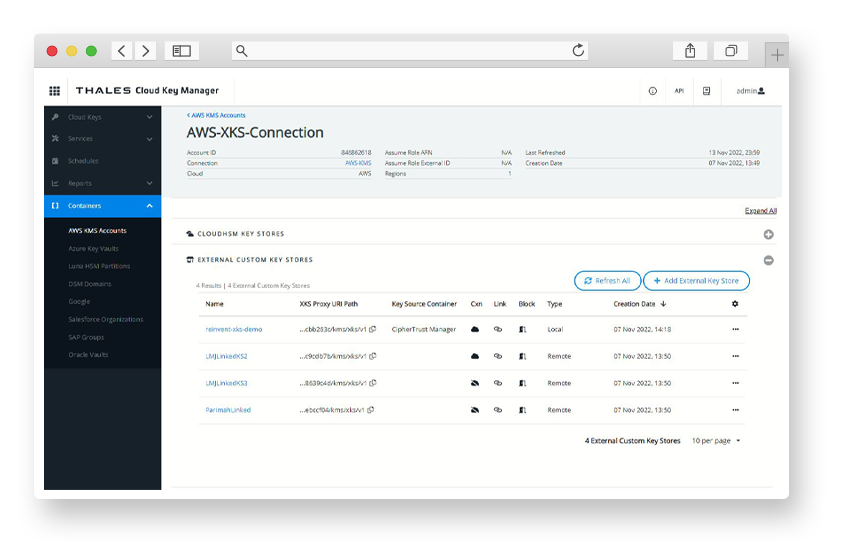
Task: Select DSM Domains in sidebar
Action: pos(89,284)
